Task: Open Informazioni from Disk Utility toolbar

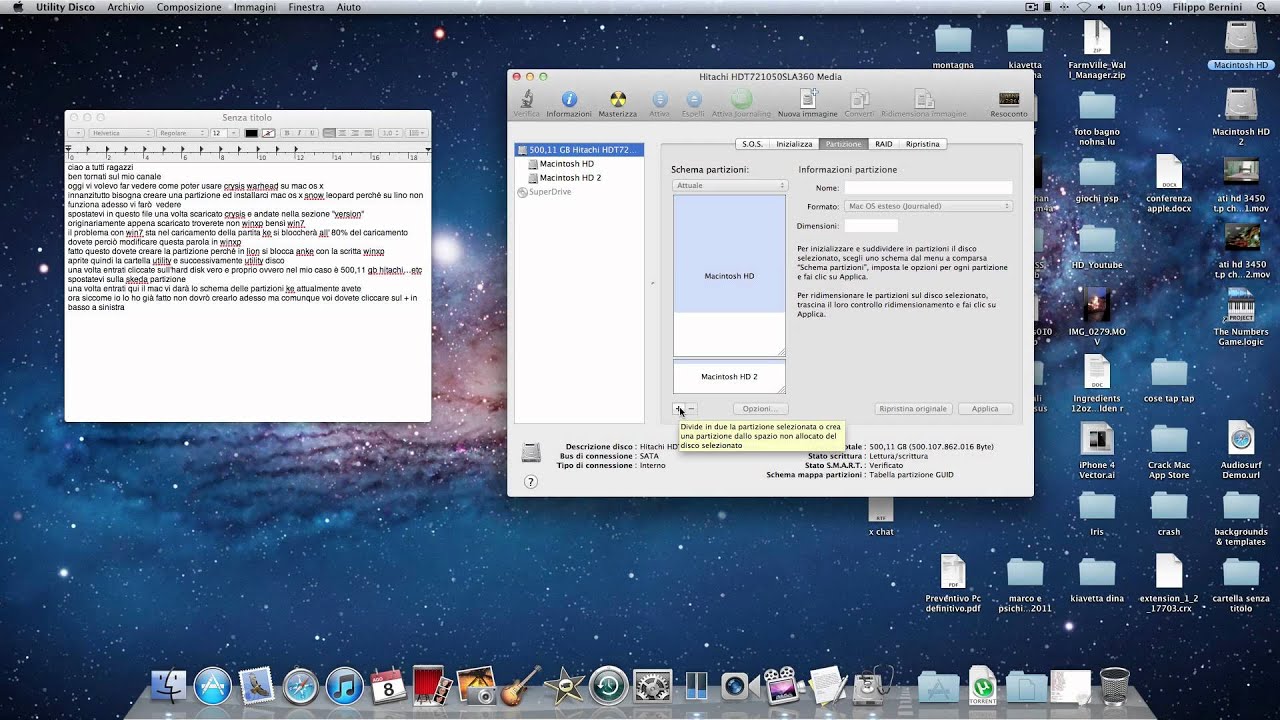Action: pos(569,99)
